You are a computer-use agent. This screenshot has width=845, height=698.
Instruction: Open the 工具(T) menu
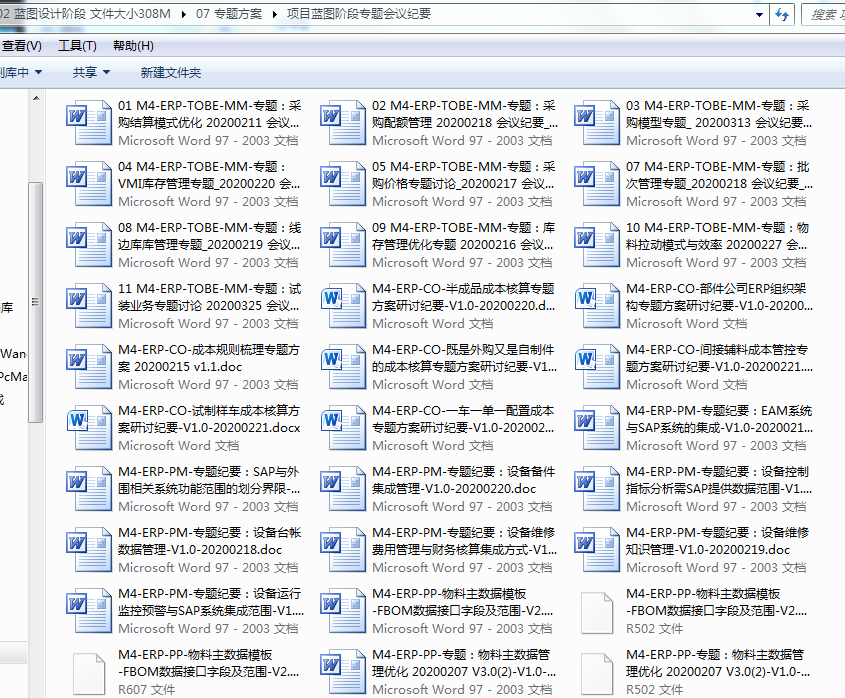tap(77, 45)
